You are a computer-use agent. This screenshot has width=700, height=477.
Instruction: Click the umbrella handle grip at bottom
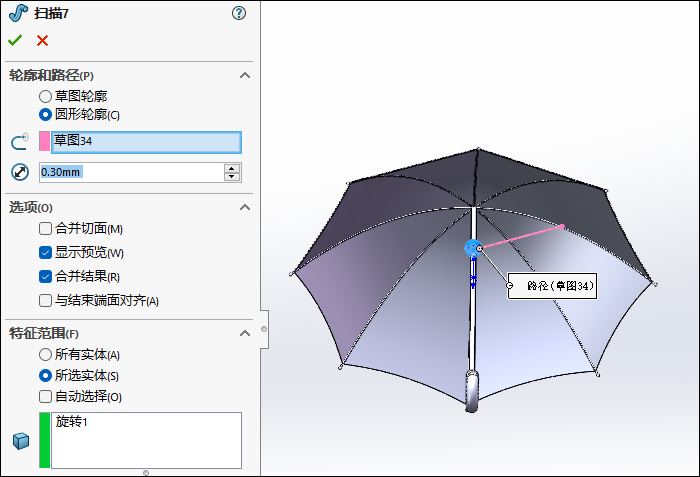[x=472, y=391]
